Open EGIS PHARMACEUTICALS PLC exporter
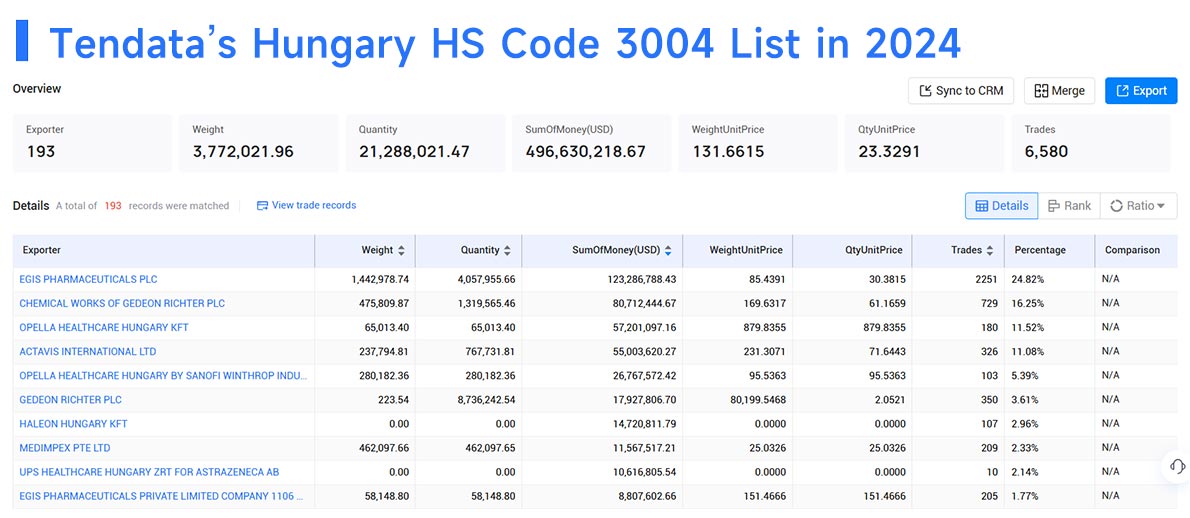 click(88, 279)
